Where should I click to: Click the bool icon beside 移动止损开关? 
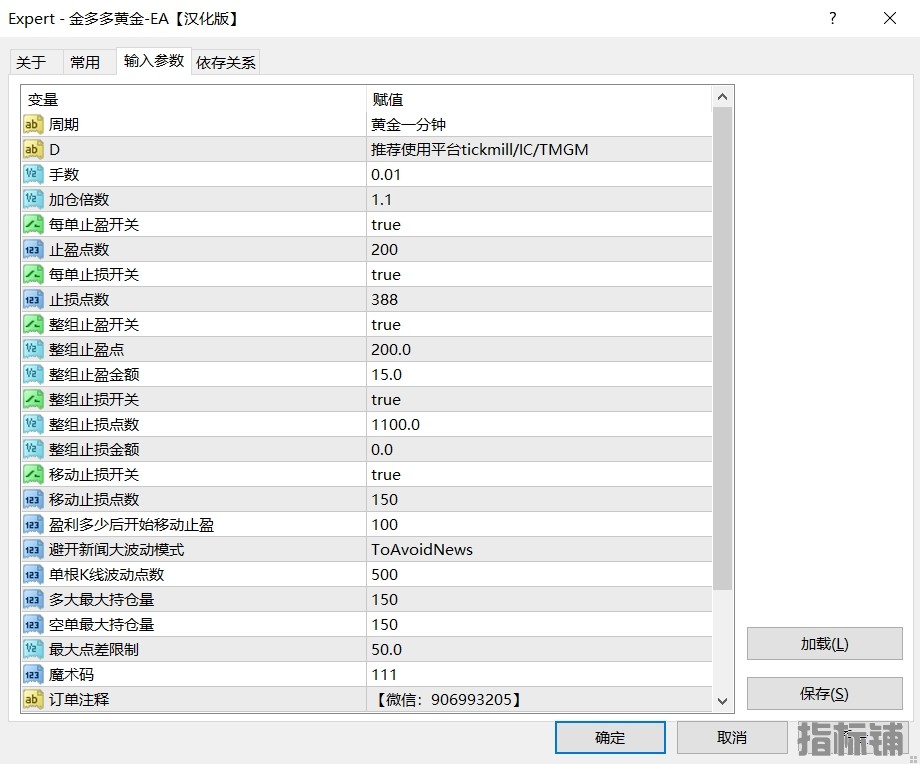(33, 475)
